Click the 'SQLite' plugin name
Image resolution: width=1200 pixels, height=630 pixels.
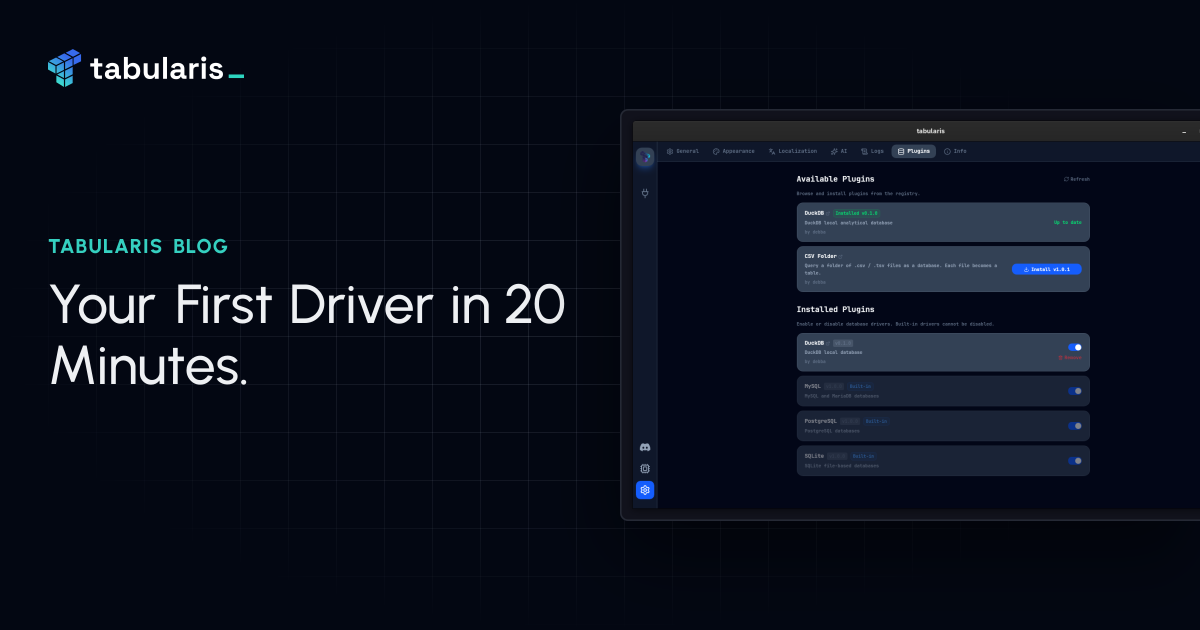[x=814, y=456]
